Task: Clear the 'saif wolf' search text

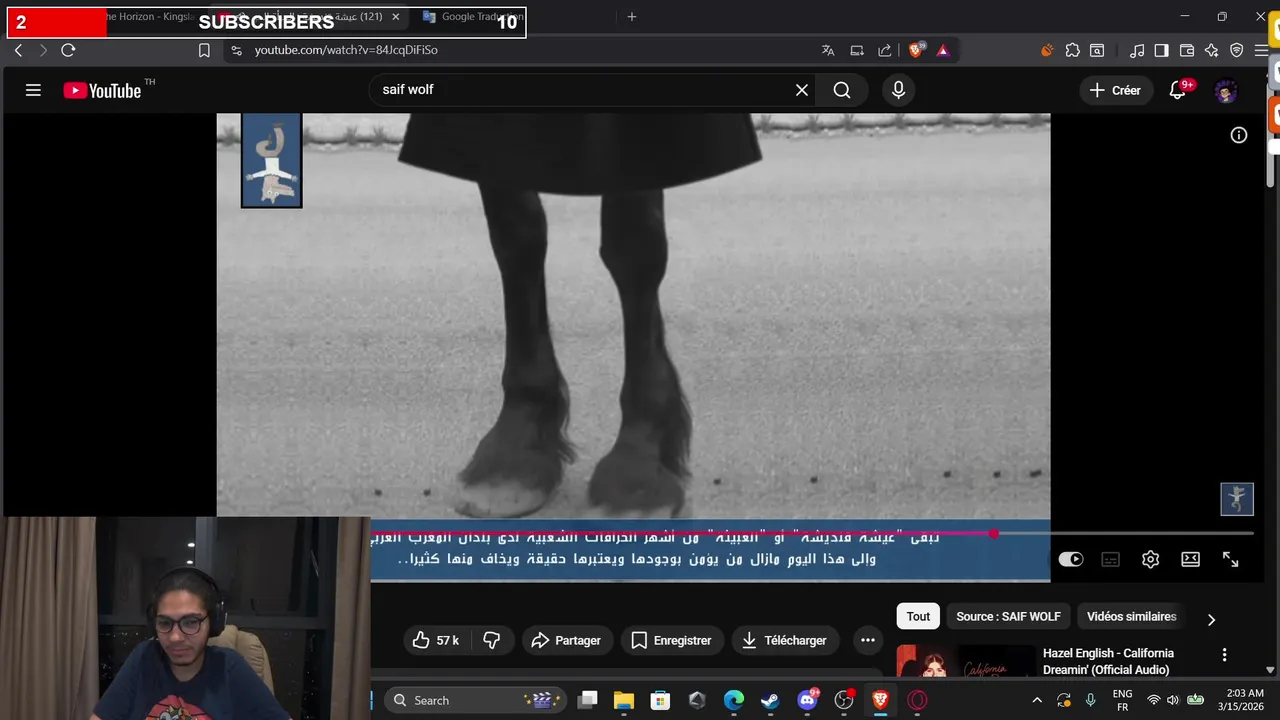Action: click(x=802, y=90)
